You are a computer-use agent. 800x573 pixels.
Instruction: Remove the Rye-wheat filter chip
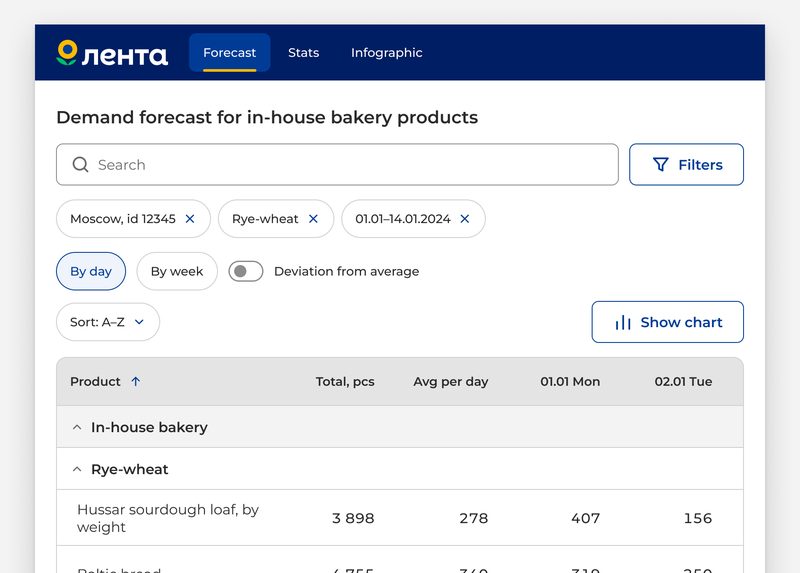pyautogui.click(x=313, y=218)
